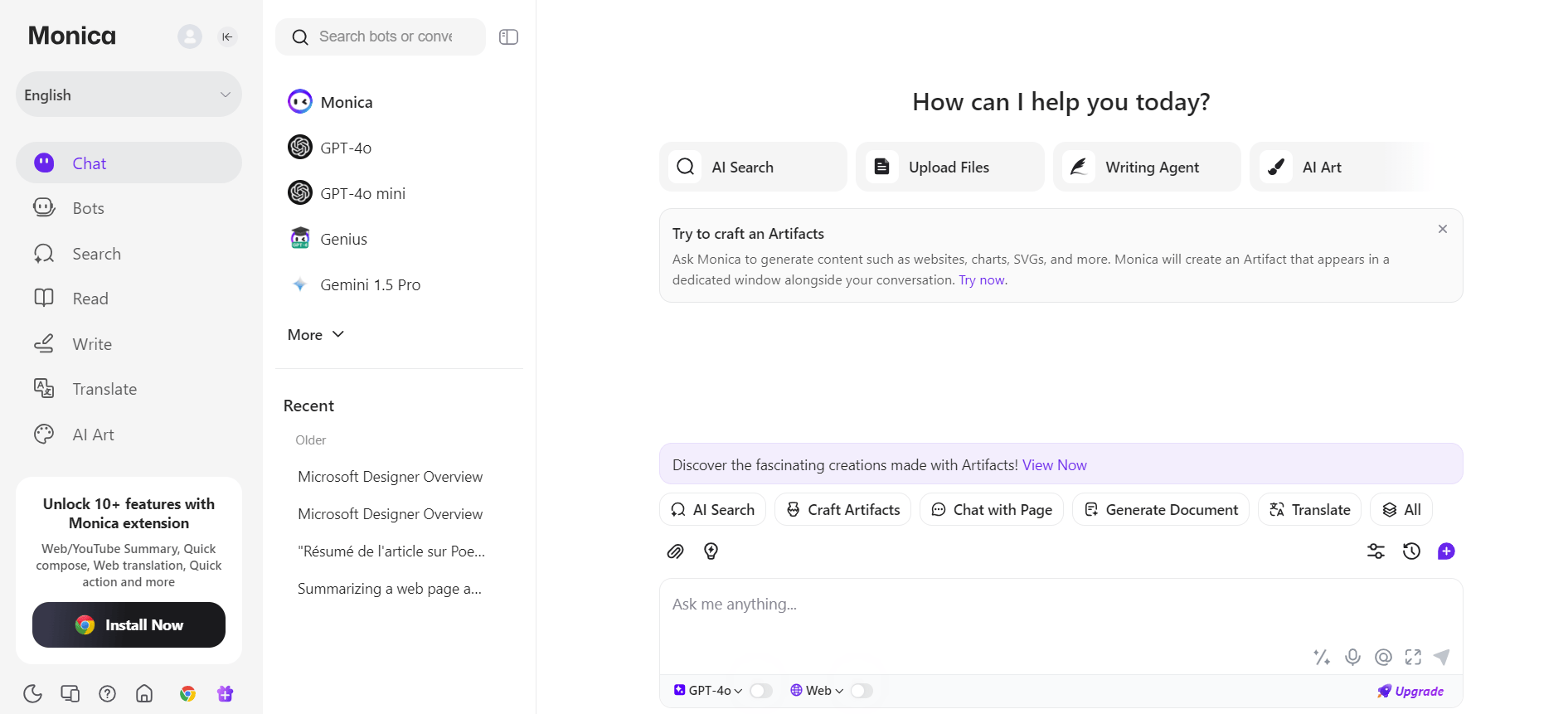Select the Generate Document chip
1568x714 pixels.
(x=1161, y=509)
